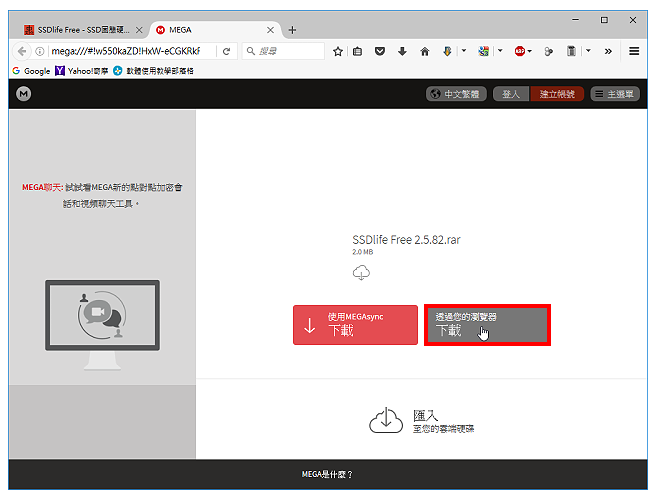This screenshot has width=653, height=498.
Task: Expand dropdown beside colorful puzzle extension
Action: [x=500, y=51]
